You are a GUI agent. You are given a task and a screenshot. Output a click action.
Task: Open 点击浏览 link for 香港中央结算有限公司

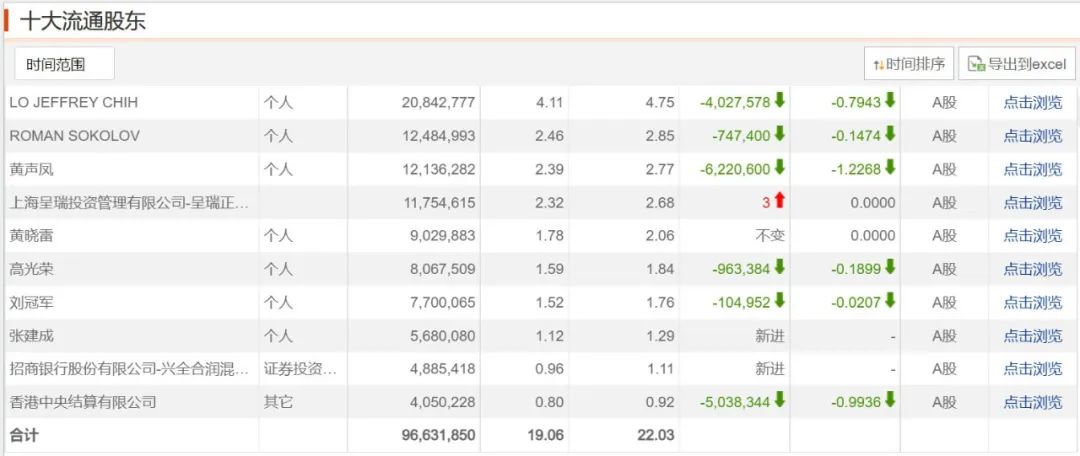point(1033,402)
